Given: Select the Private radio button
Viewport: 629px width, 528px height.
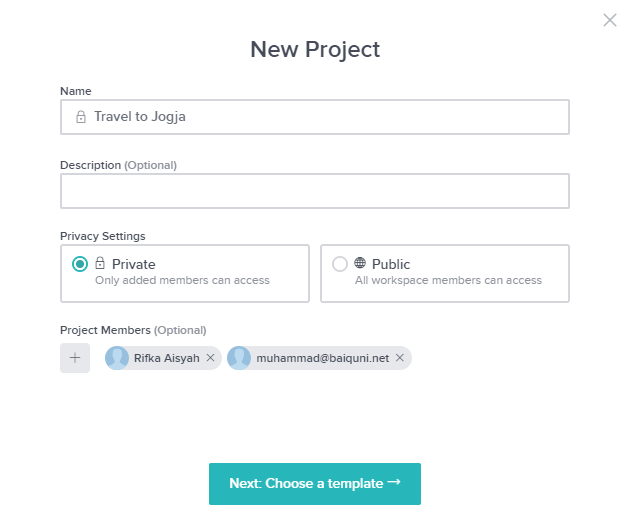Looking at the screenshot, I should 81,264.
